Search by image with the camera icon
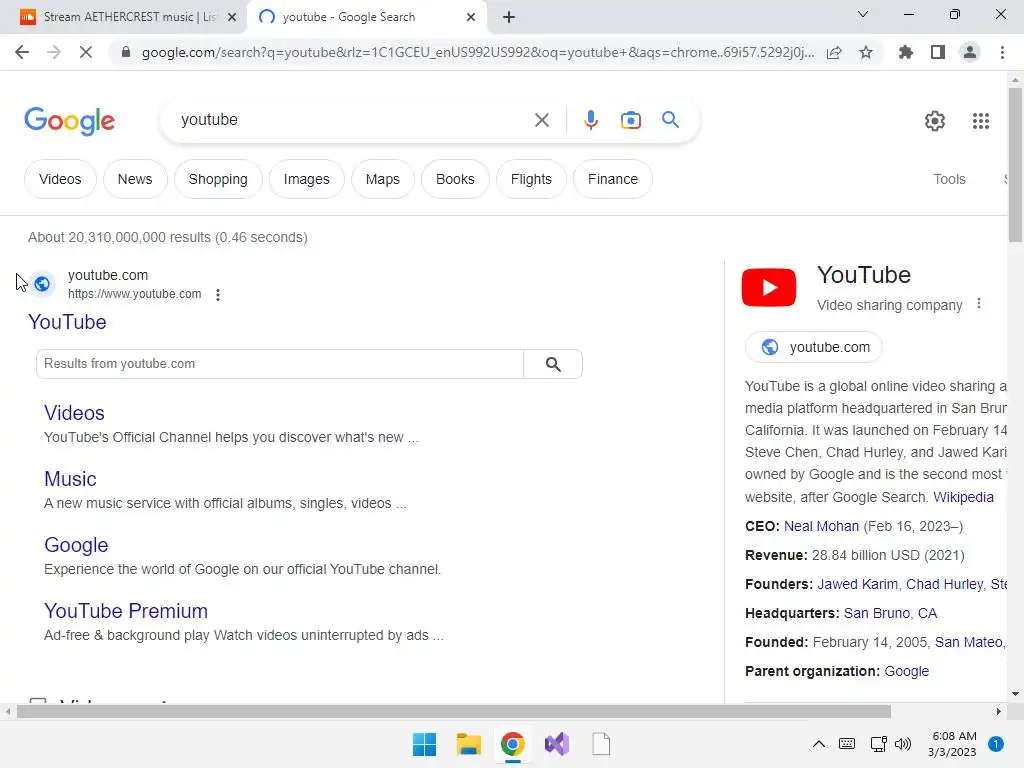This screenshot has height=768, width=1024. [x=630, y=120]
